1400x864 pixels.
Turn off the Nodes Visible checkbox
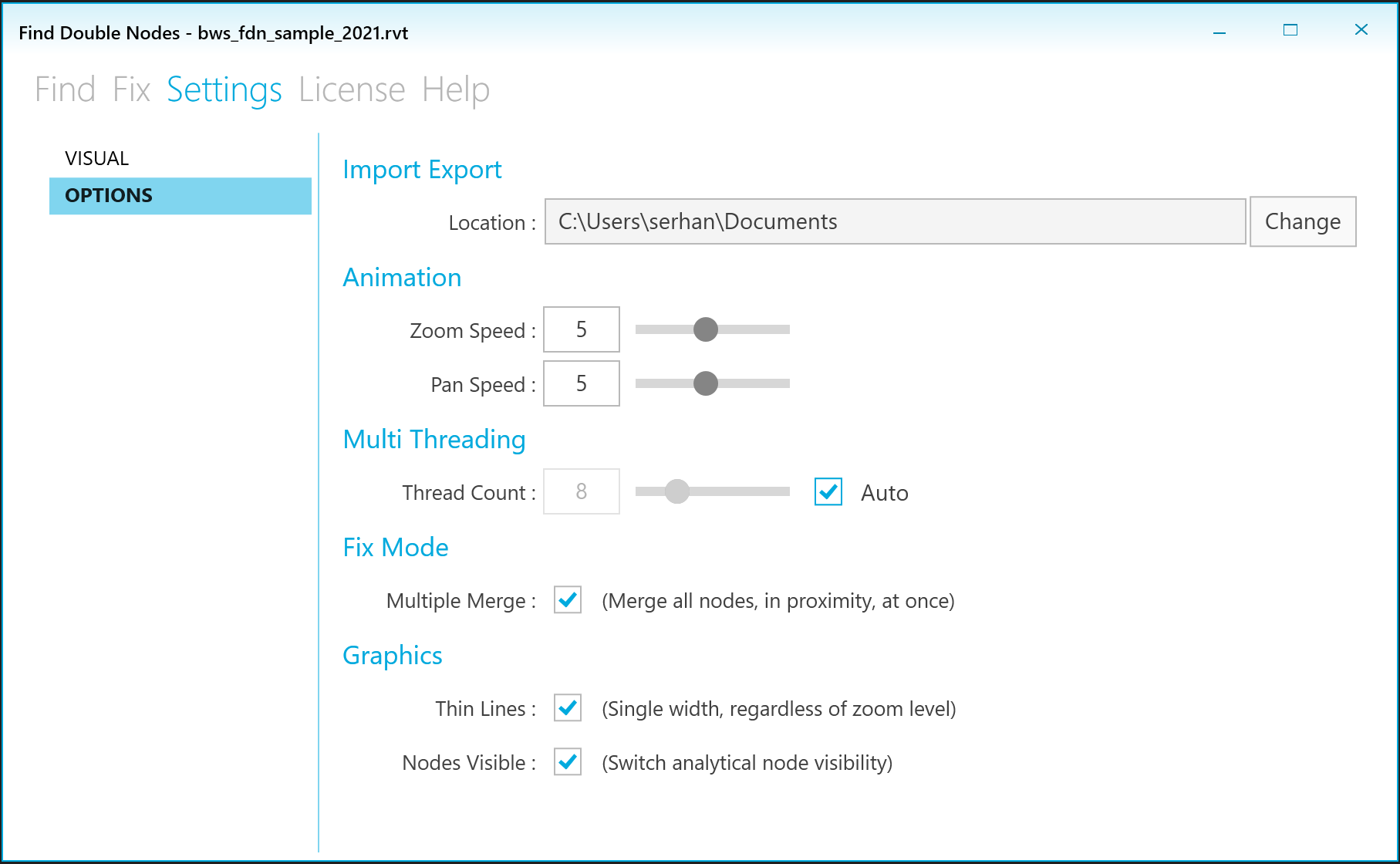(x=568, y=761)
